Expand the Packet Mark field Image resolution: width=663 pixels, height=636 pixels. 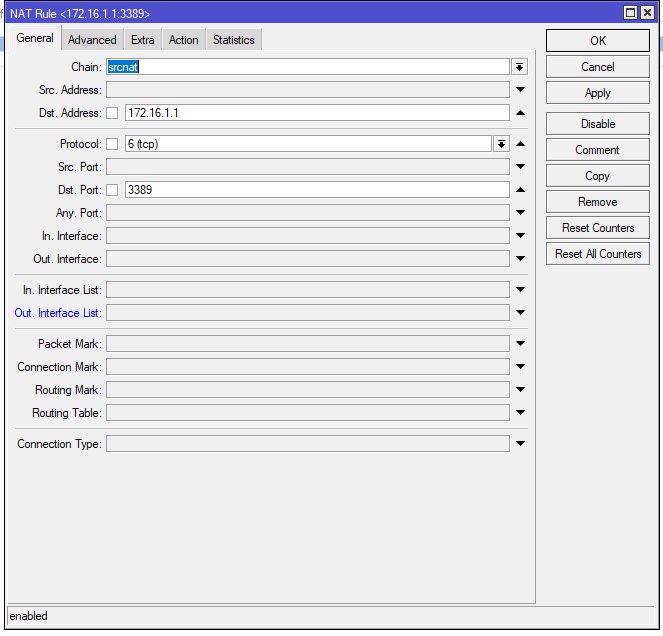pyautogui.click(x=521, y=344)
